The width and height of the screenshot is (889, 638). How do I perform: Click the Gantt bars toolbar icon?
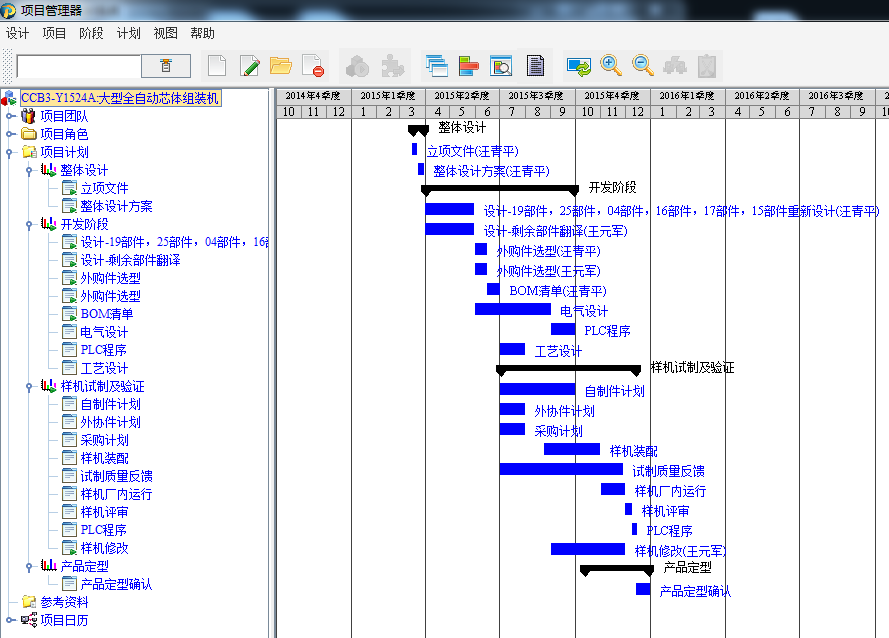pos(468,66)
